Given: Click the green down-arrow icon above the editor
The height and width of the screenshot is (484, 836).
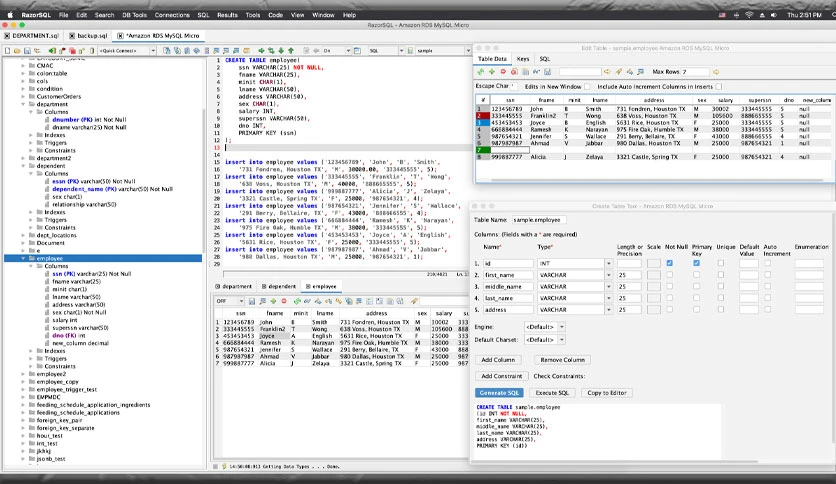Looking at the screenshot, I should click(282, 51).
